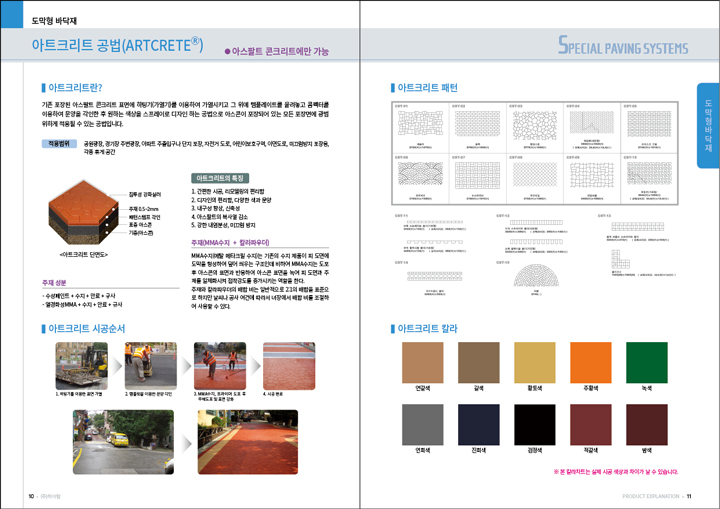720x509 pixels.
Task: Pick the 황토색 ochre color swatch
Action: pos(534,362)
